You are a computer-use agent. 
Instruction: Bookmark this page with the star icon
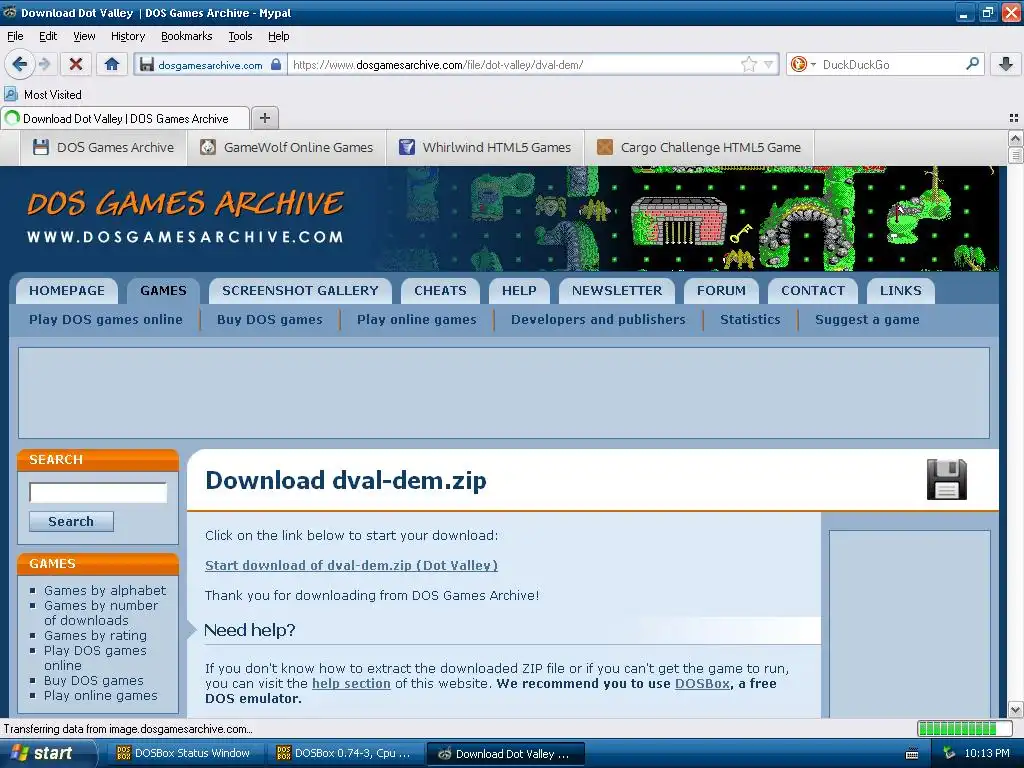pos(748,64)
